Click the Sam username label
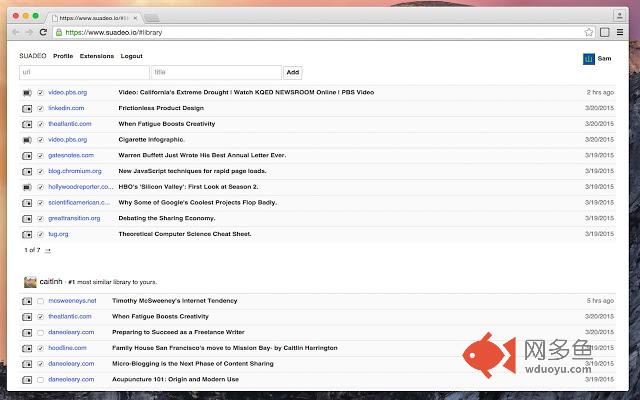The image size is (640, 400). pos(604,58)
